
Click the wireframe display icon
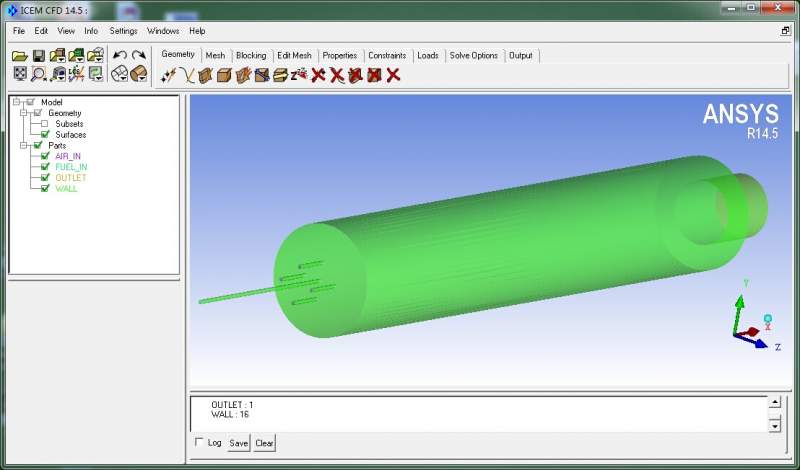(x=120, y=74)
